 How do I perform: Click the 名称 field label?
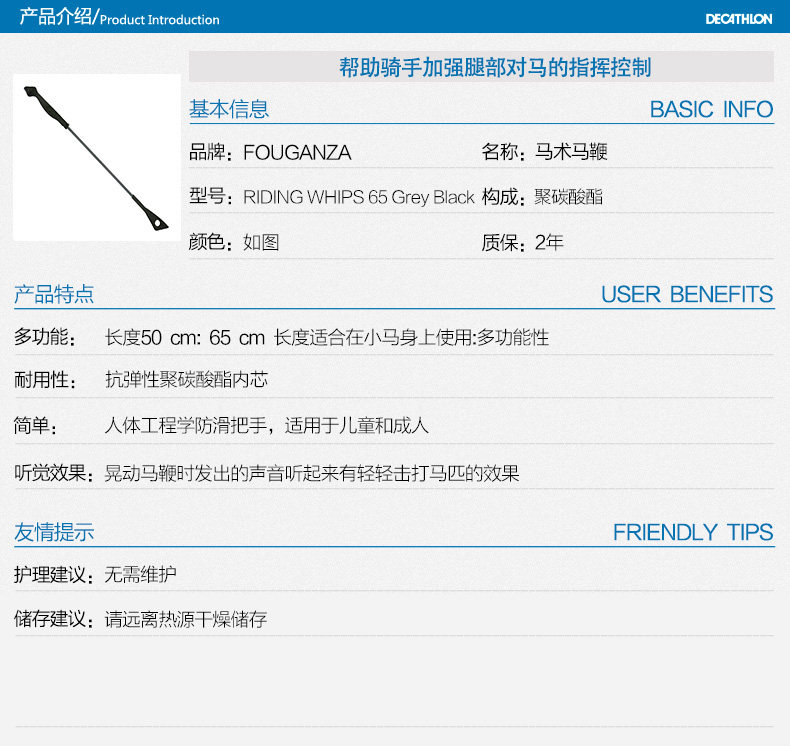503,152
